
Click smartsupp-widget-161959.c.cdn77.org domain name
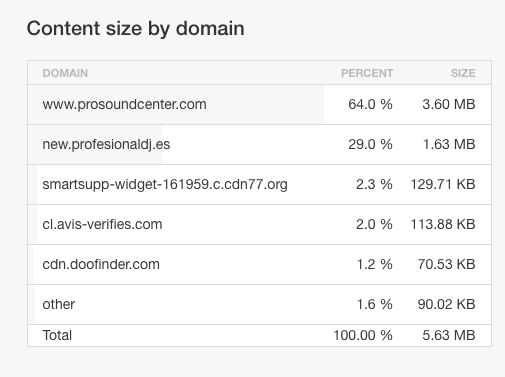coord(165,184)
